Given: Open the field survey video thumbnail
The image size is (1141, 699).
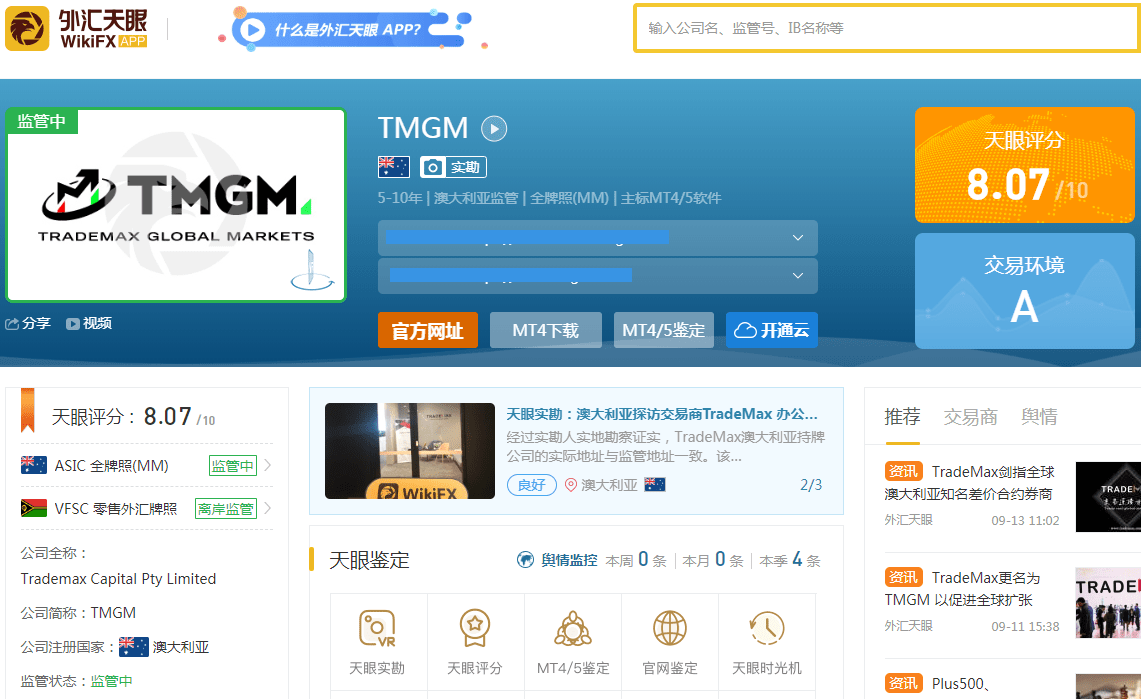Looking at the screenshot, I should 410,451.
